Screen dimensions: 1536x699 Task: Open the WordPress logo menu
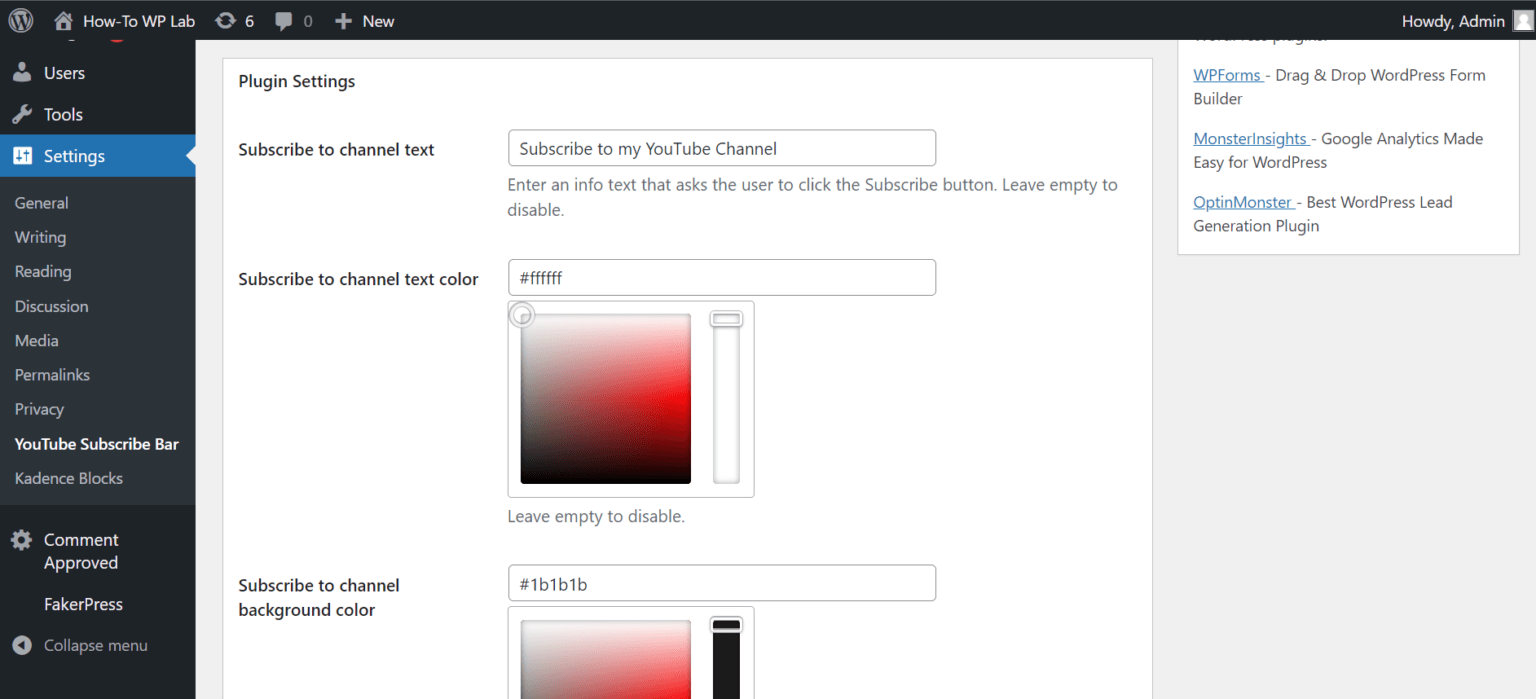[x=20, y=20]
